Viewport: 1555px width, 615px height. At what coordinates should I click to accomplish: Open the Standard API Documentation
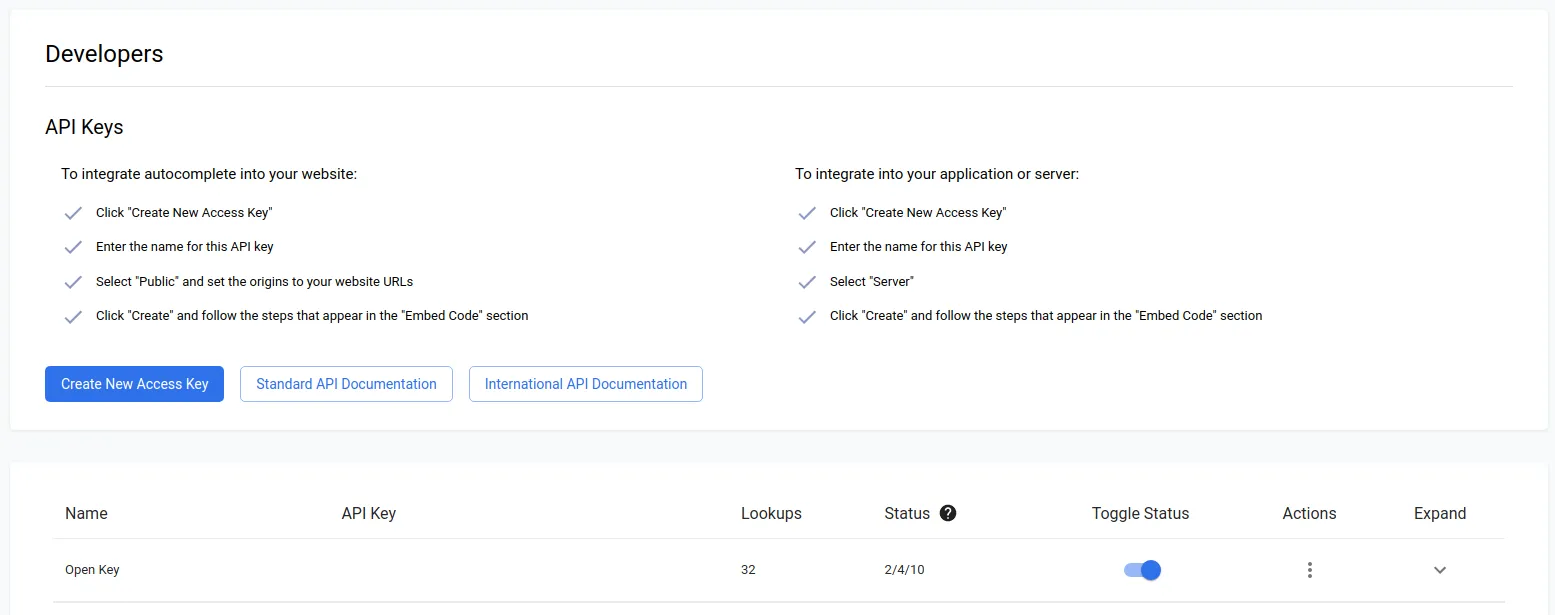346,383
